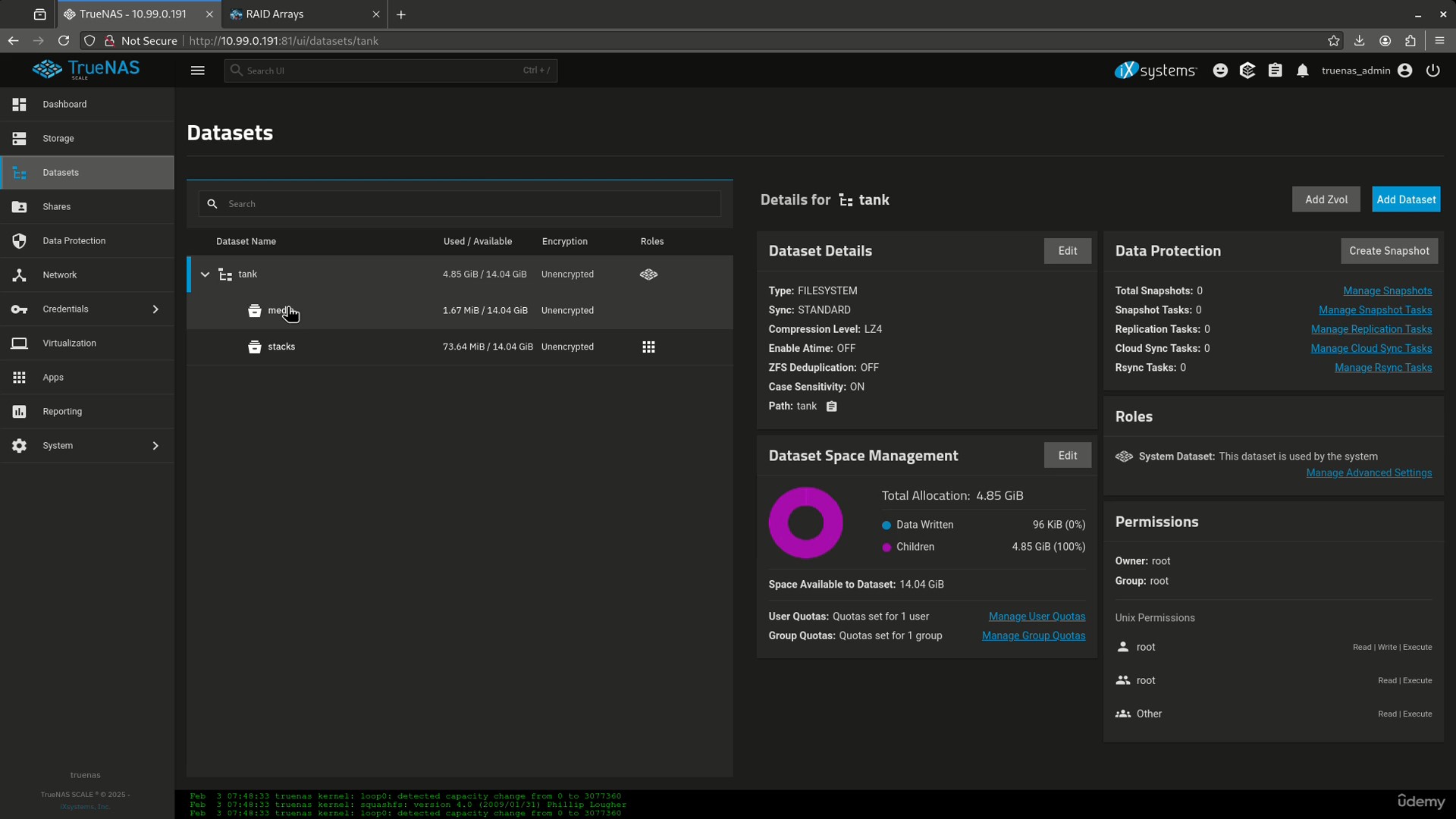The width and height of the screenshot is (1456, 819).
Task: Click the dataset Search field
Action: (x=460, y=204)
